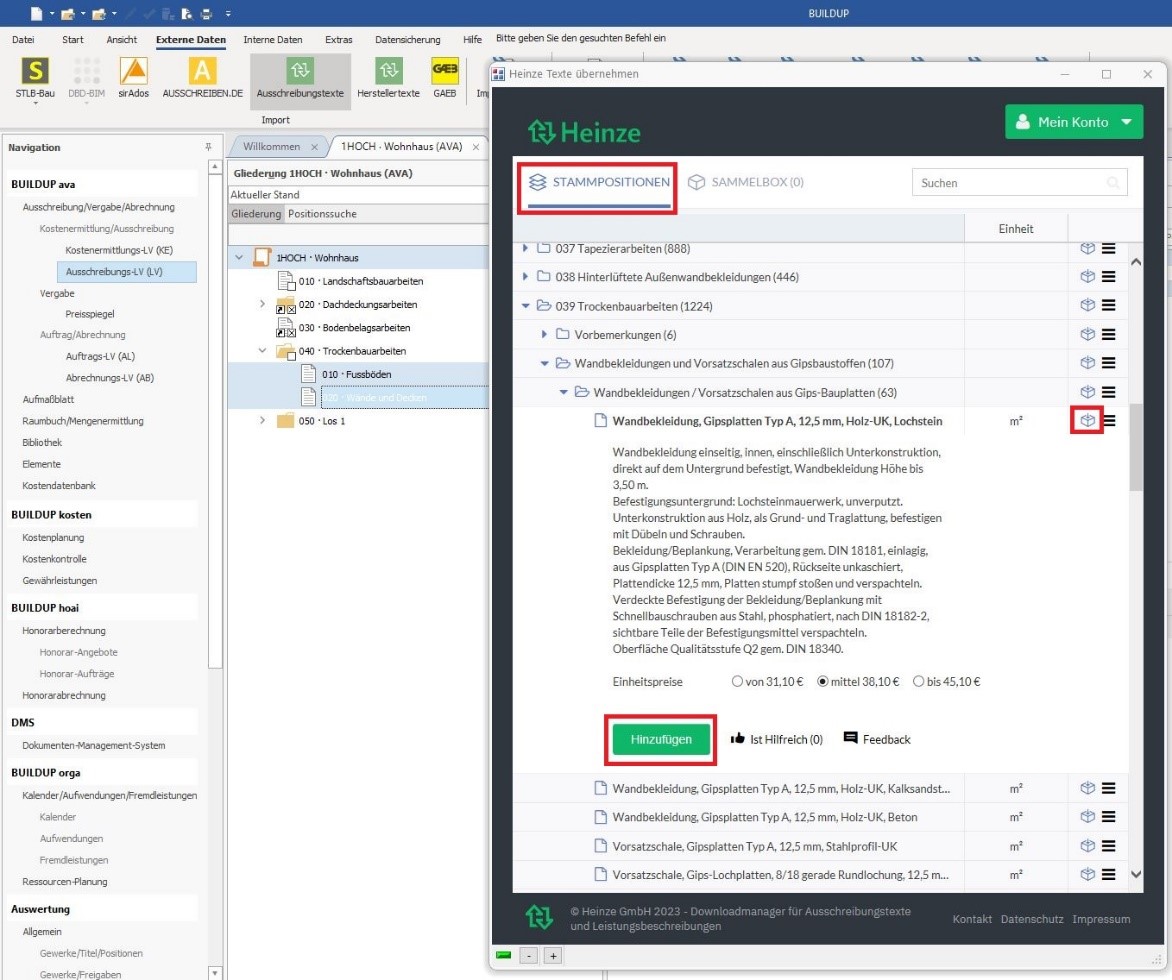The width and height of the screenshot is (1172, 980).
Task: Open row menu for Gips-Lochplatten position
Action: [x=1109, y=874]
